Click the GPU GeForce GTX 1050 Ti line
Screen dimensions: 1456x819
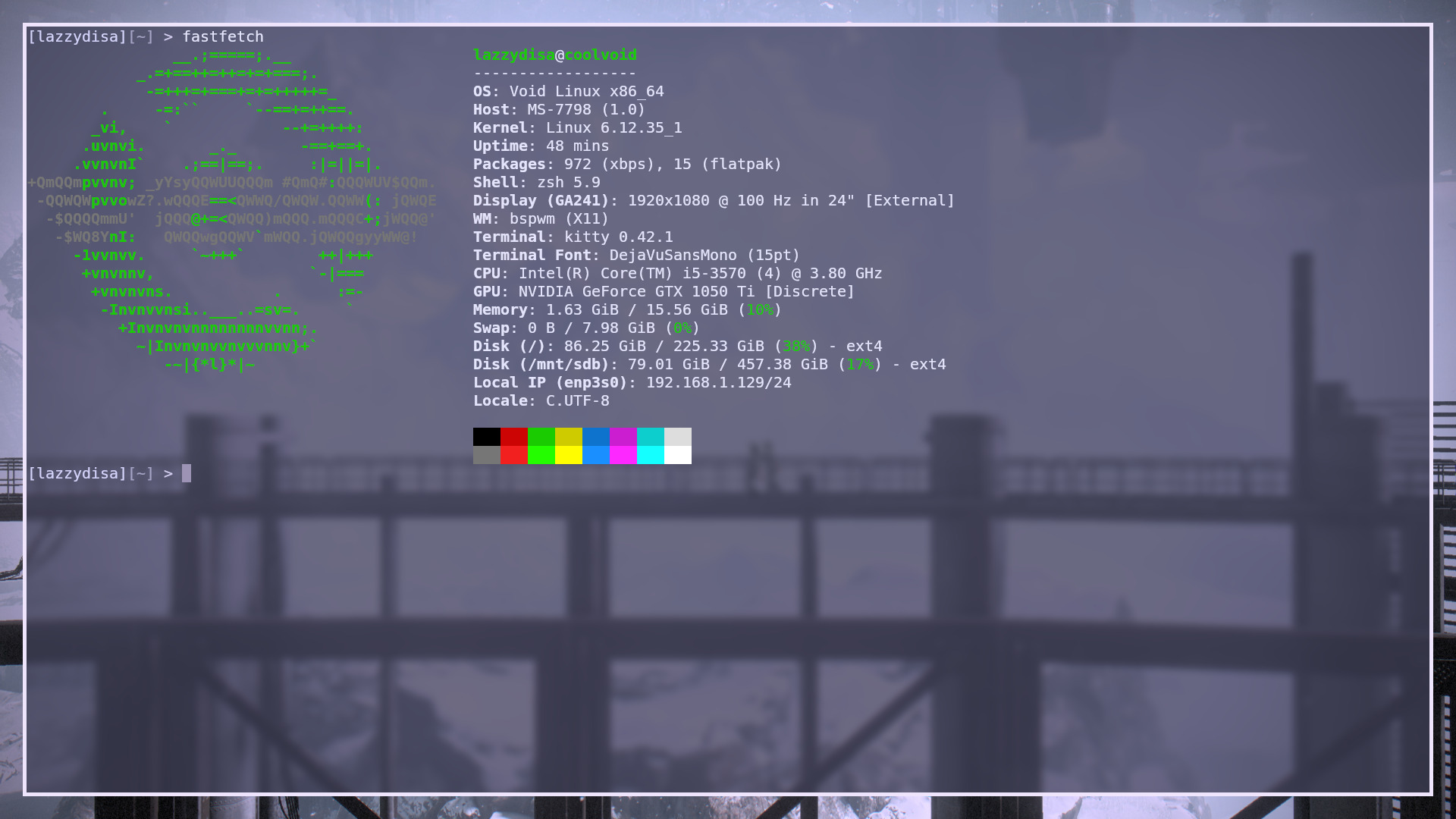click(664, 292)
